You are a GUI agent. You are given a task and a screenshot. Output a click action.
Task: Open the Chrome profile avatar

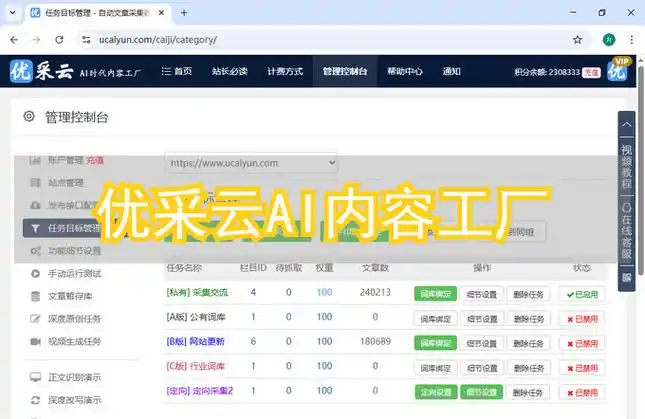pyautogui.click(x=609, y=39)
